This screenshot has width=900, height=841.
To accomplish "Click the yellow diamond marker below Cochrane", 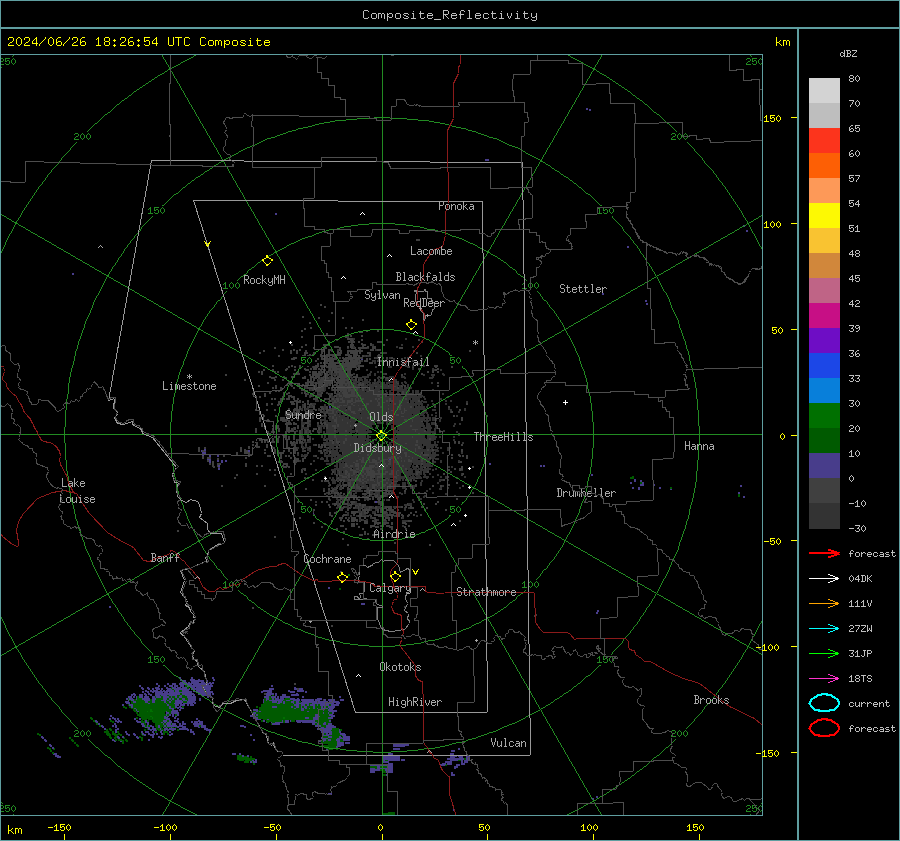I will [343, 577].
